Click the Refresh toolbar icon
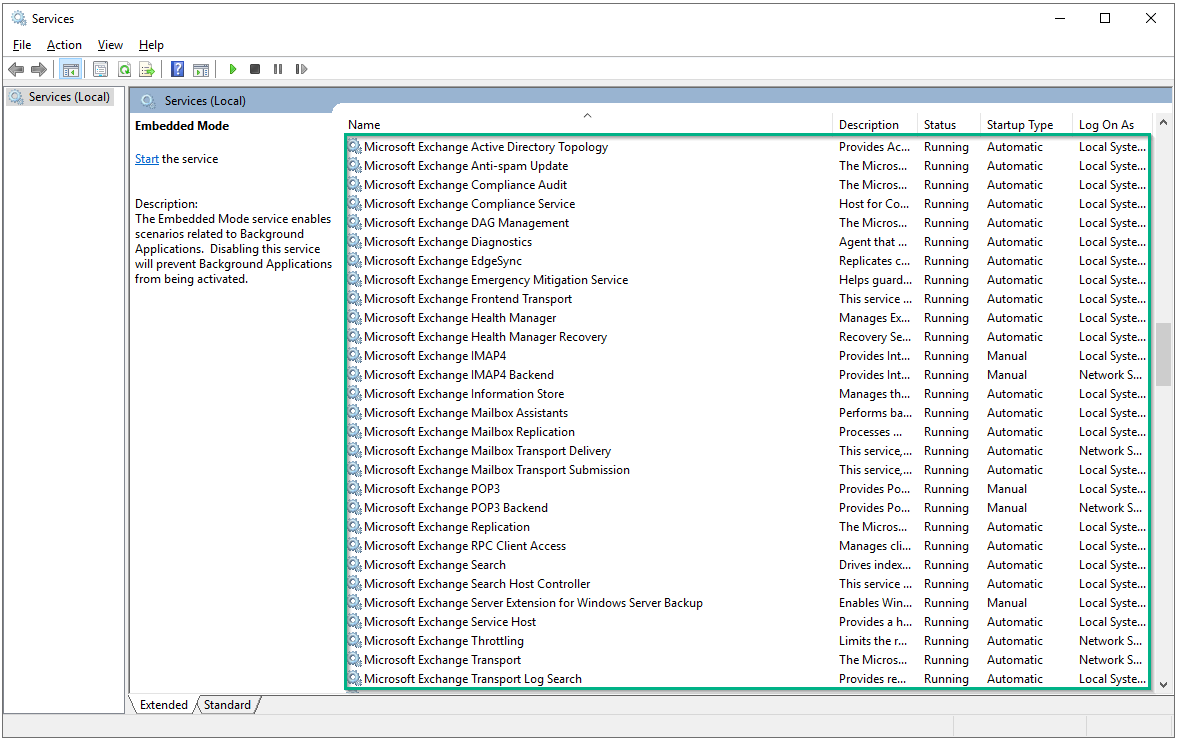The height and width of the screenshot is (745, 1179). pyautogui.click(x=124, y=69)
